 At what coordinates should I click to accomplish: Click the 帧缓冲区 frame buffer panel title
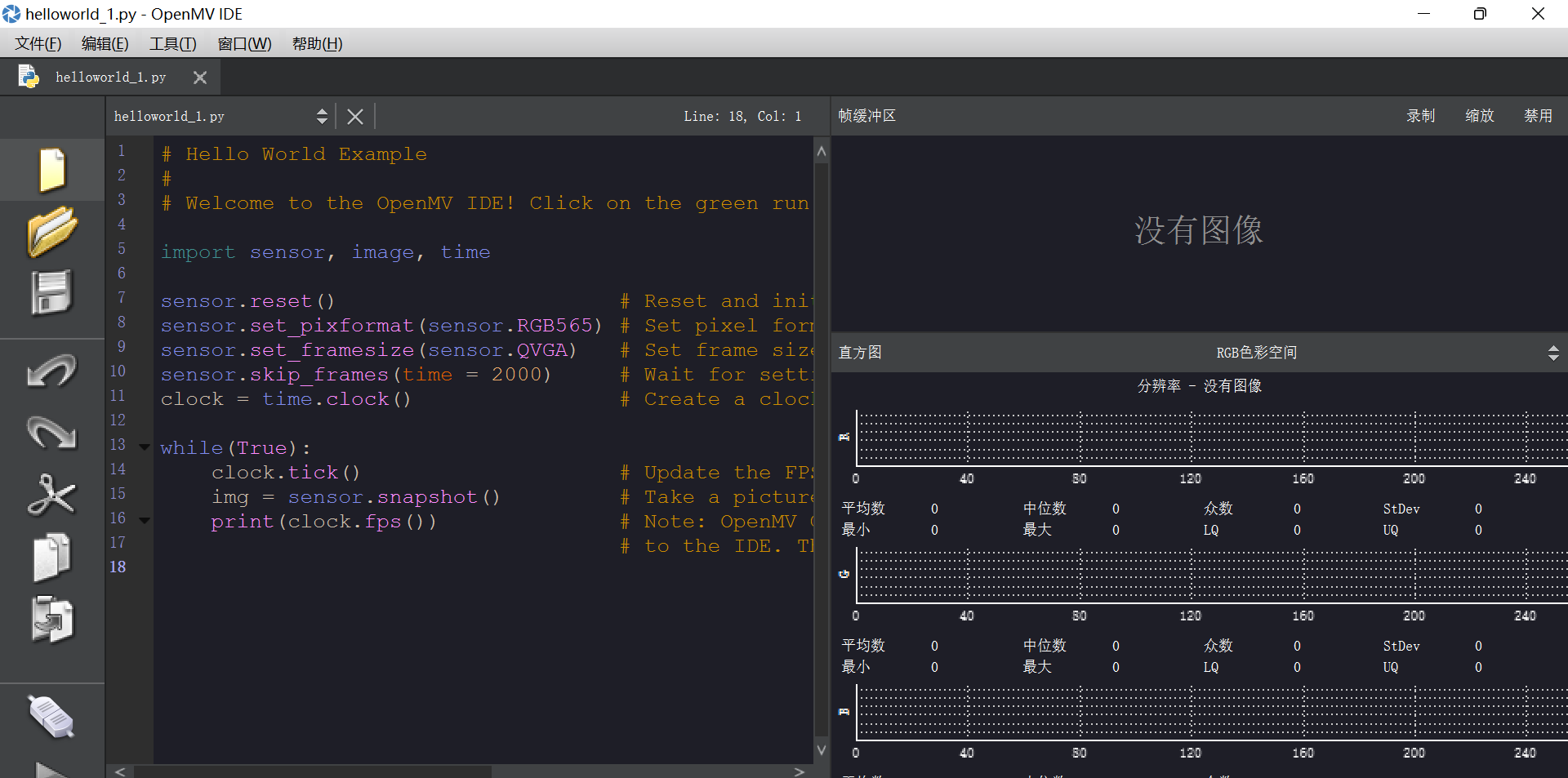[866, 116]
